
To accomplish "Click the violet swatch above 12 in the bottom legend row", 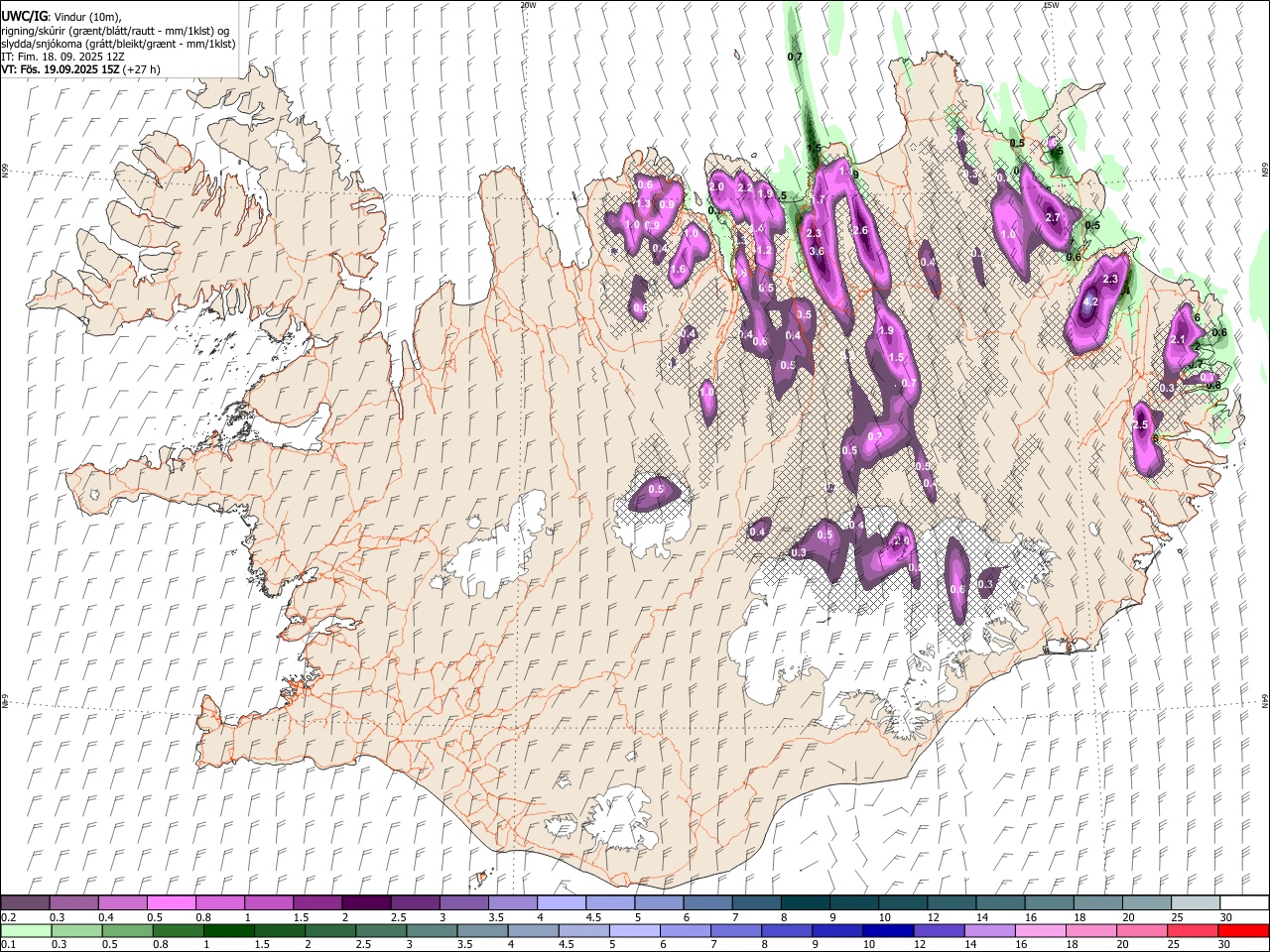I will (x=937, y=931).
